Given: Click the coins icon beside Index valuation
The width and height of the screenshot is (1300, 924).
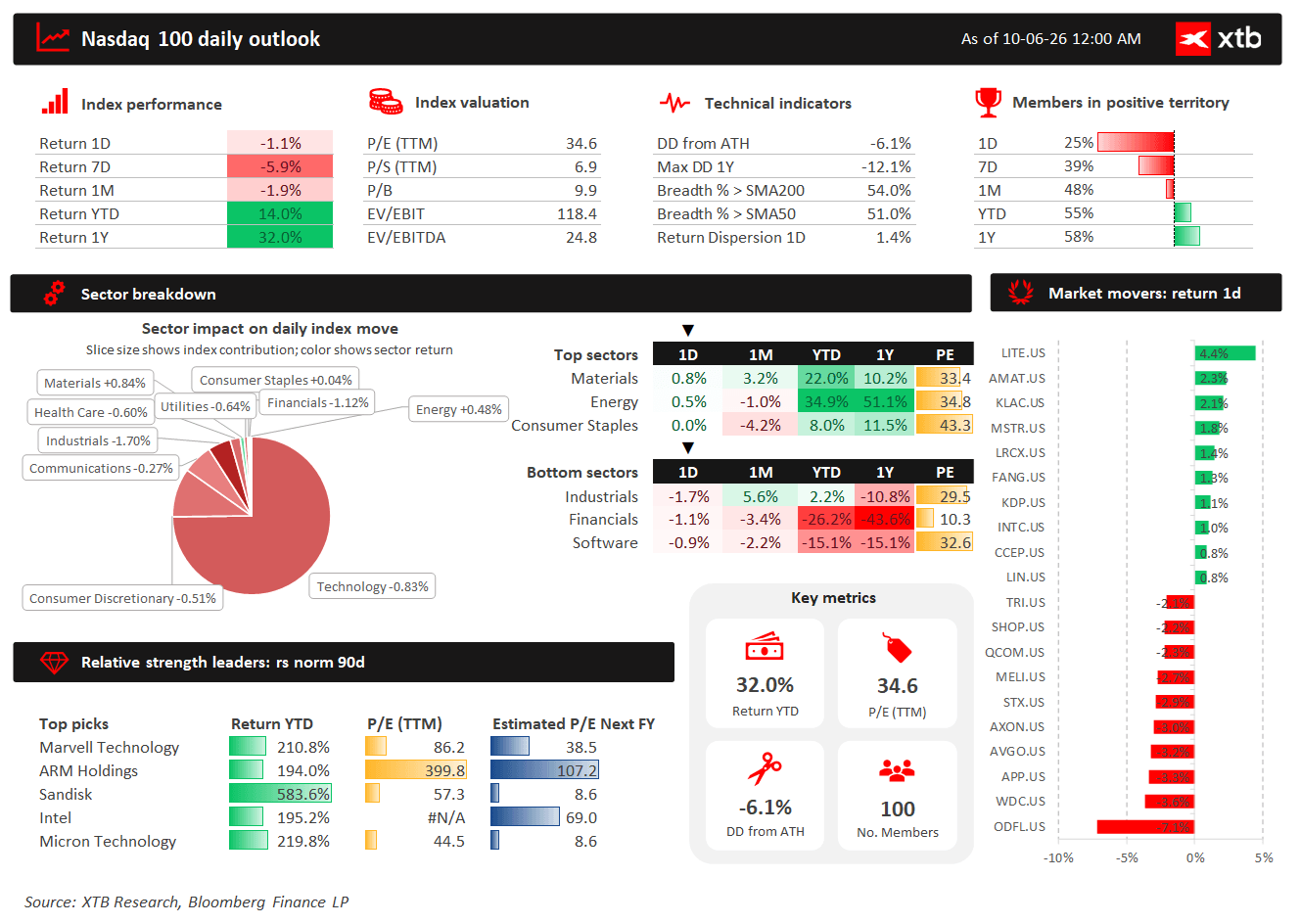Looking at the screenshot, I should point(386,101).
